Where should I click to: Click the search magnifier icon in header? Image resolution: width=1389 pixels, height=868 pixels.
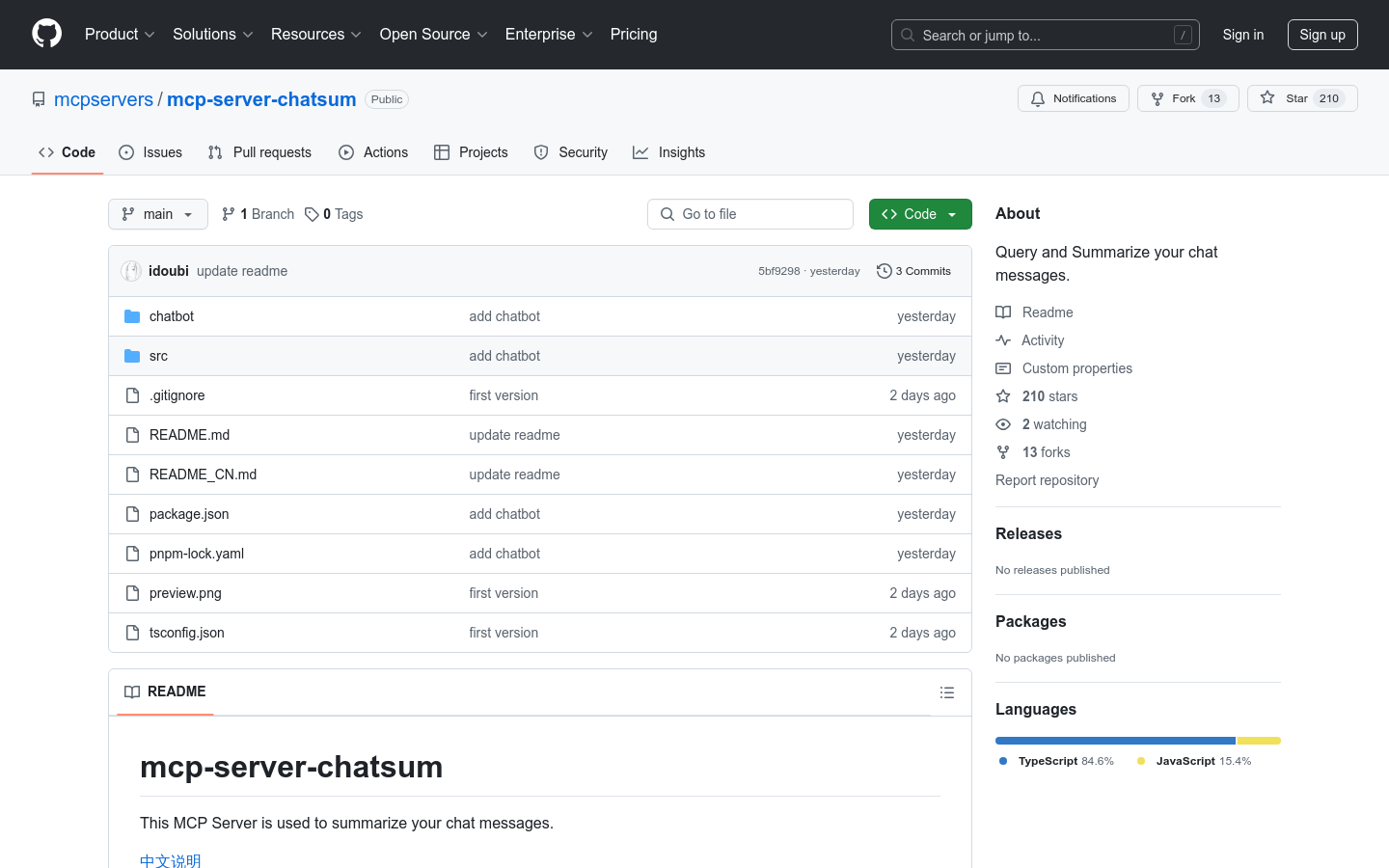tap(908, 35)
